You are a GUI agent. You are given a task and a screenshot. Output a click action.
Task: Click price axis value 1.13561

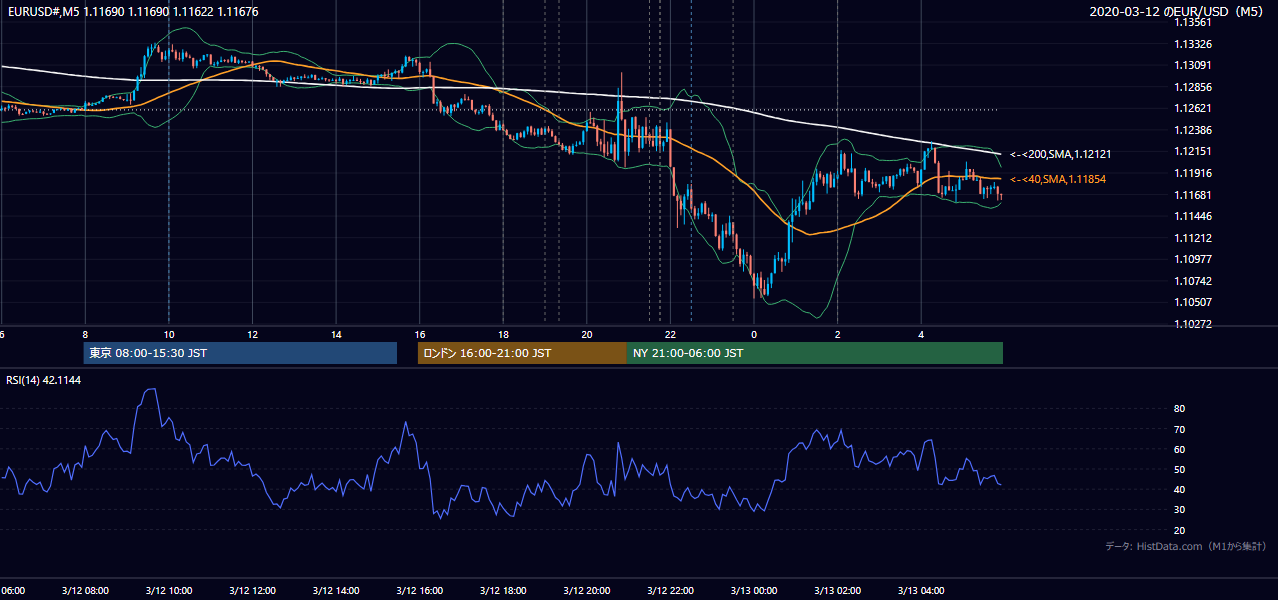(1193, 23)
